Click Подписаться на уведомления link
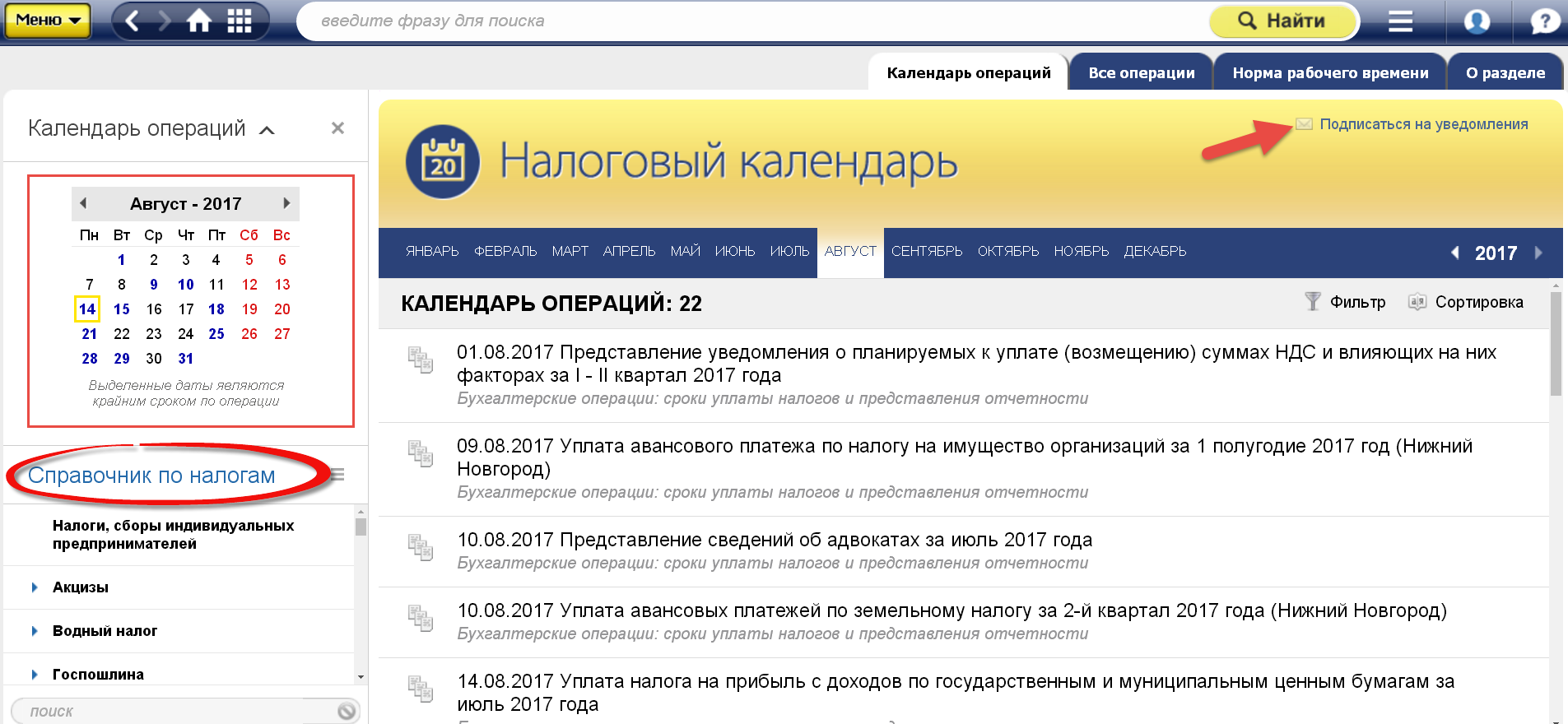This screenshot has height=724, width=1568. click(x=1423, y=124)
